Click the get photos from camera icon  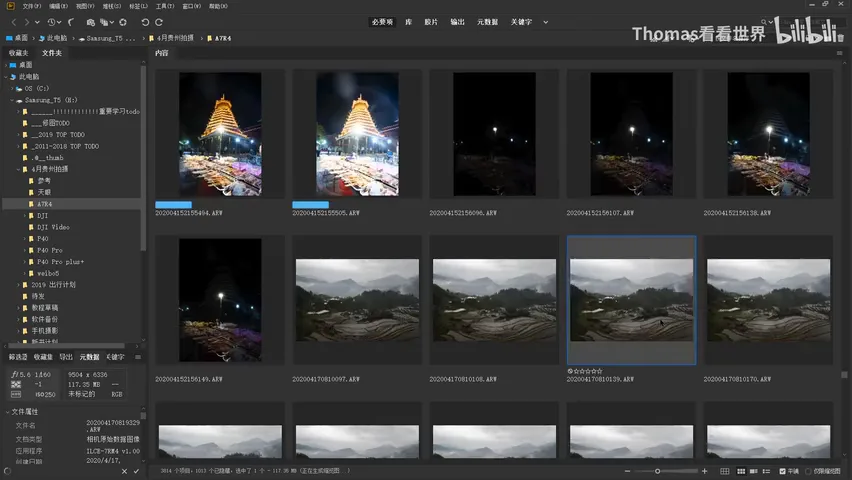[x=91, y=22]
